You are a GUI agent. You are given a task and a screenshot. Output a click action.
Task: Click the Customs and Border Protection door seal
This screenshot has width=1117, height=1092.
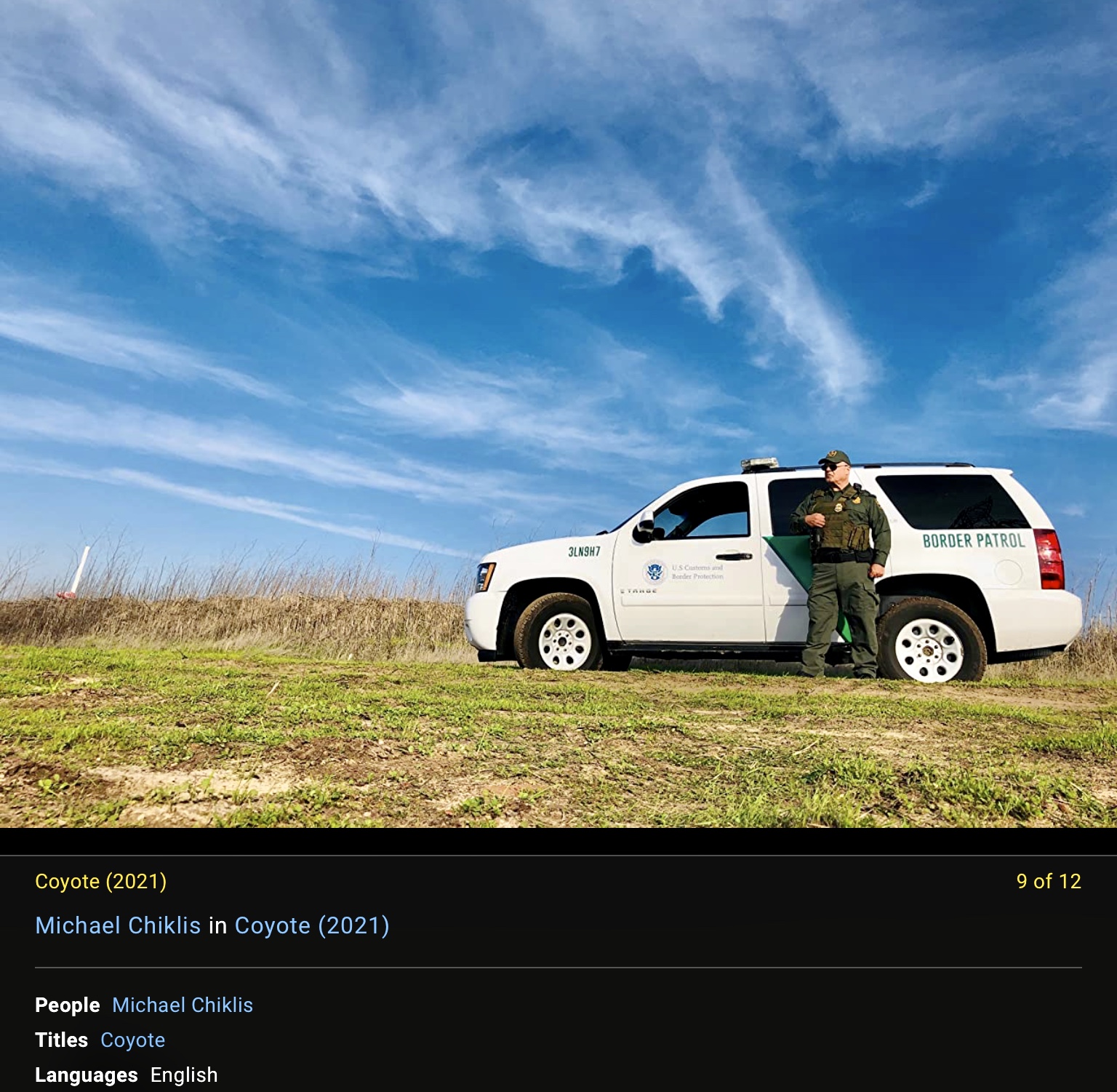coord(654,572)
